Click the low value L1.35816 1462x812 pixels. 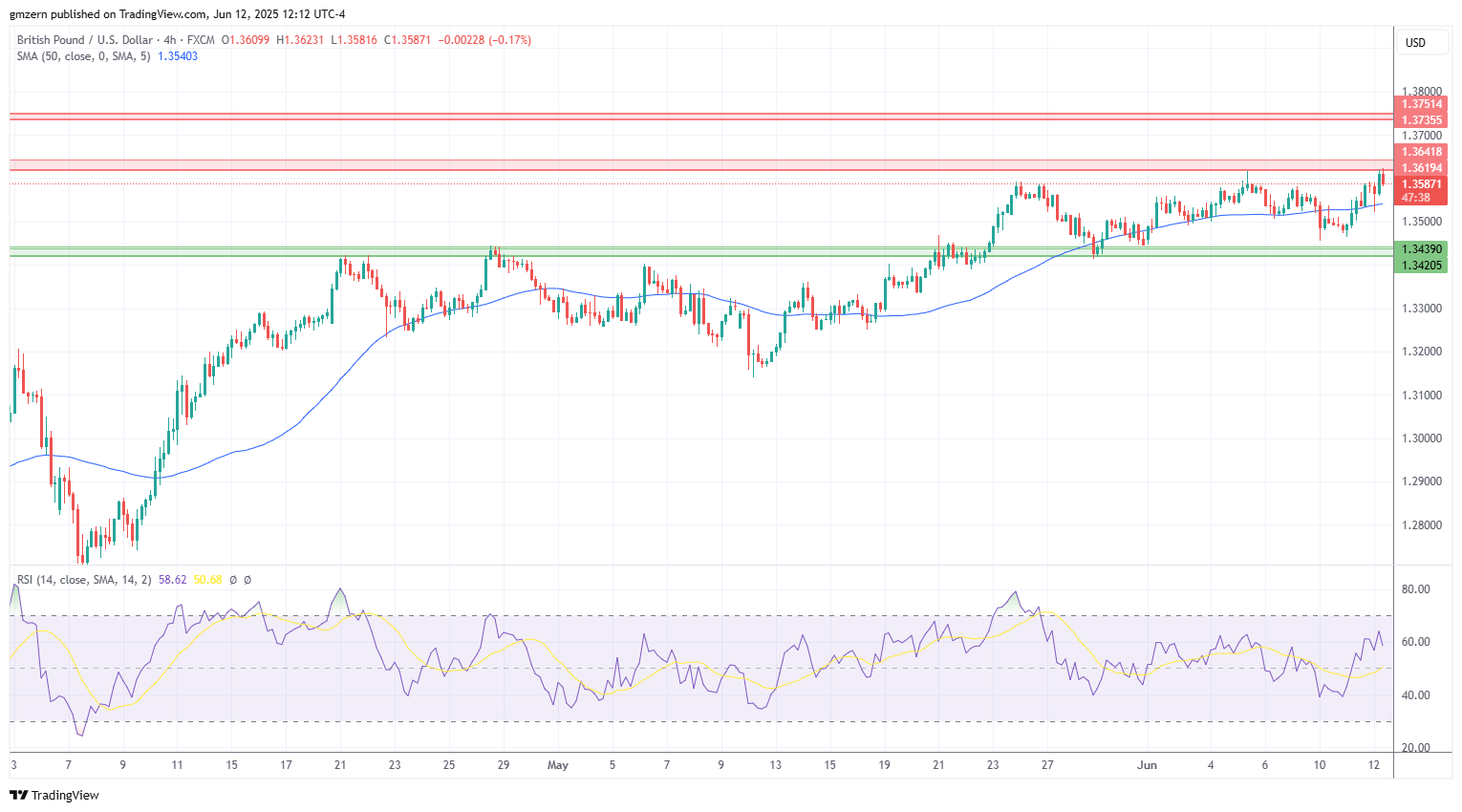355,40
